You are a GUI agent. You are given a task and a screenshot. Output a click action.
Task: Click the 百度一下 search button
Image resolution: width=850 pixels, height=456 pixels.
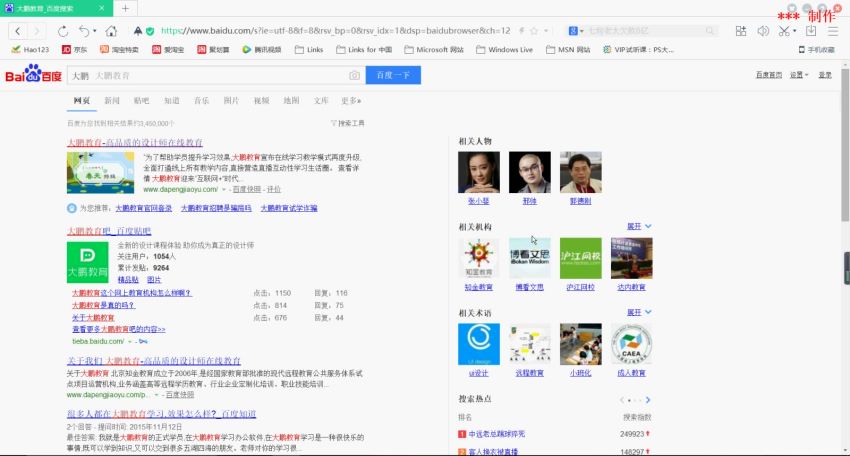click(x=393, y=75)
